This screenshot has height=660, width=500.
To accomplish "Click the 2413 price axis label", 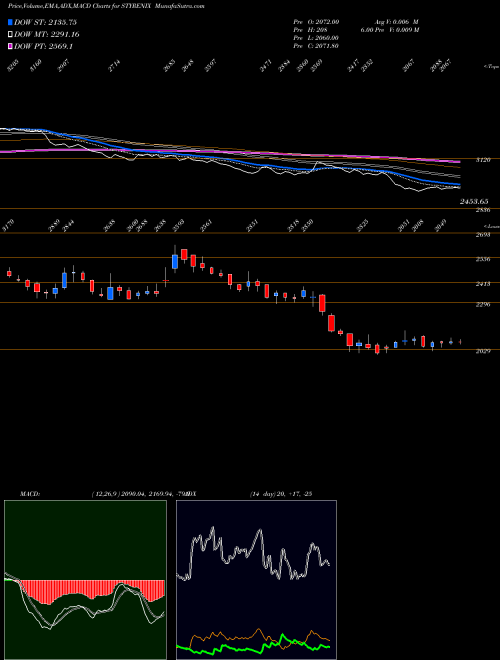I will point(483,284).
